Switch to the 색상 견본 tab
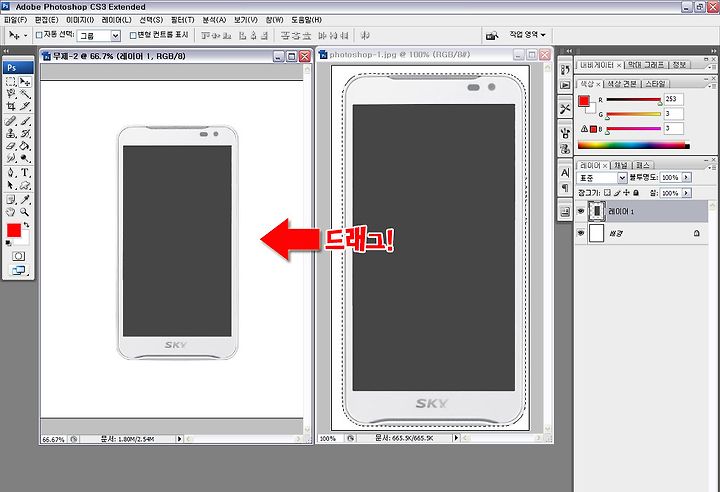The height and width of the screenshot is (492, 720). [x=622, y=84]
